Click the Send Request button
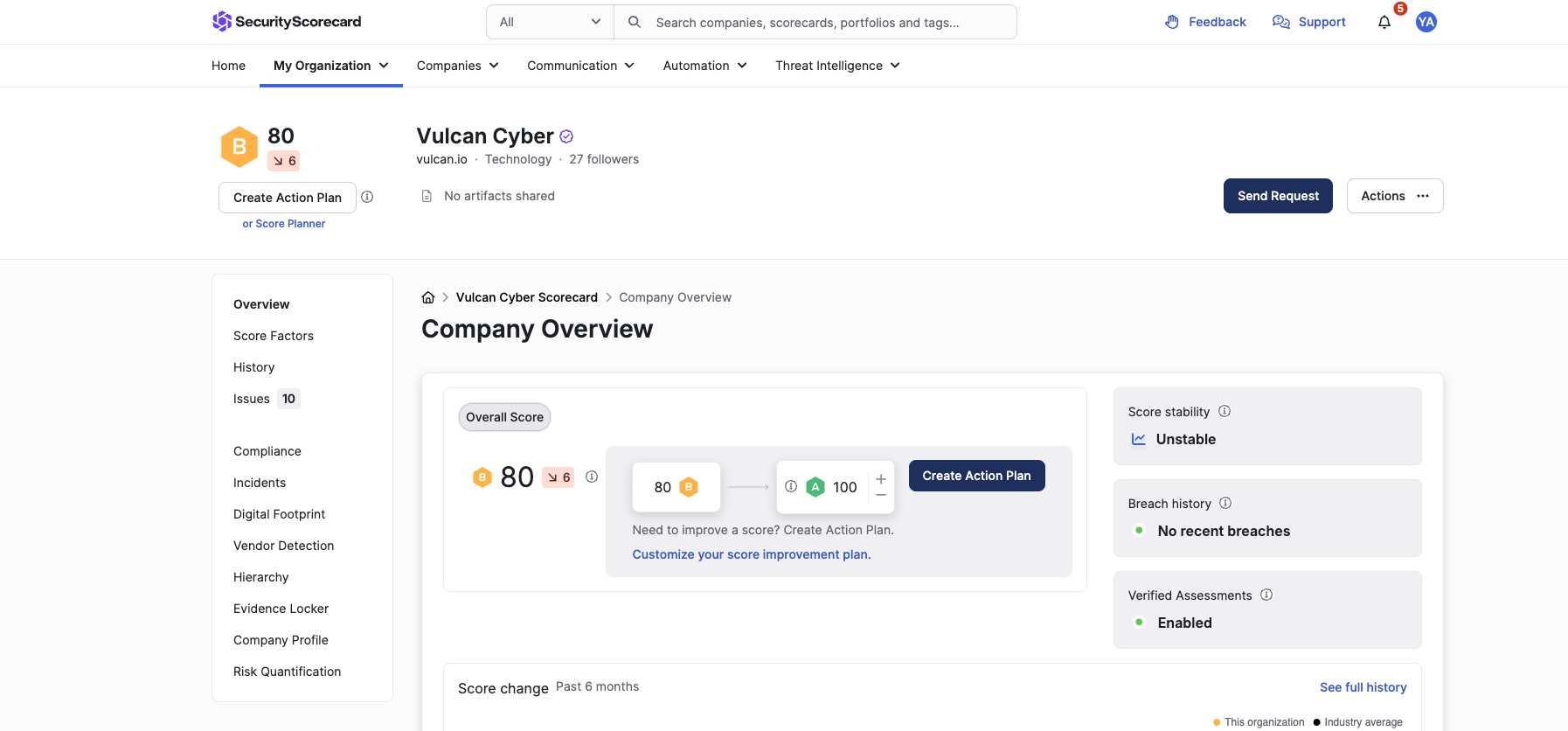 [1277, 196]
